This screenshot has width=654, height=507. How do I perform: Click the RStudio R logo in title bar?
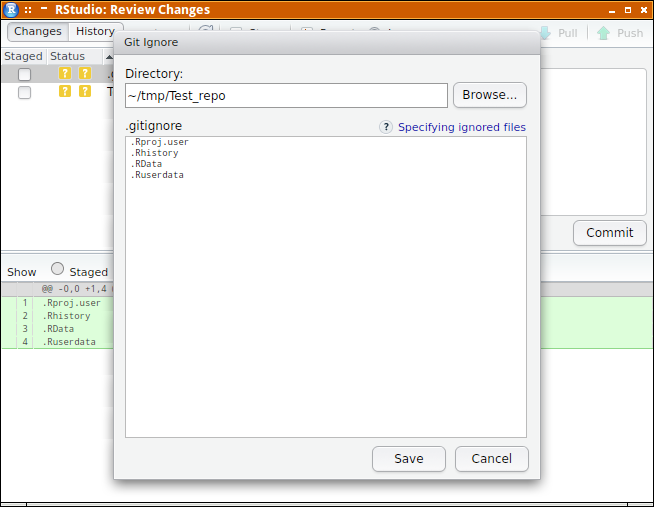(x=11, y=10)
